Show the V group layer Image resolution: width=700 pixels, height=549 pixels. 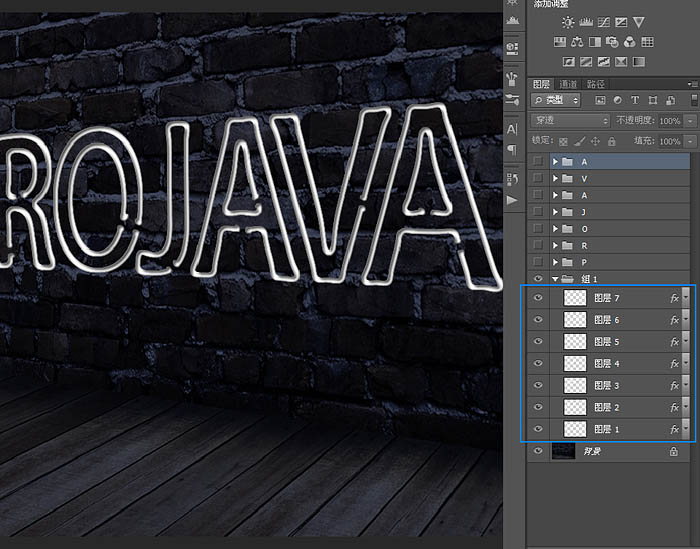538,178
